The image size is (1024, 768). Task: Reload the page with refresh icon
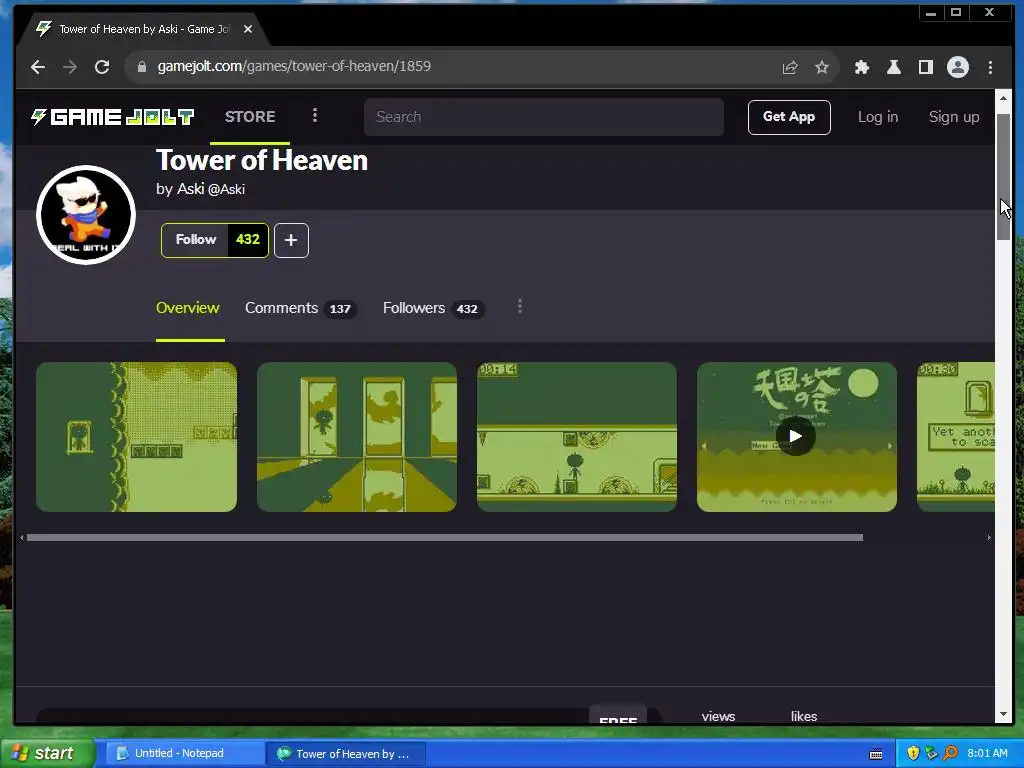(x=102, y=67)
